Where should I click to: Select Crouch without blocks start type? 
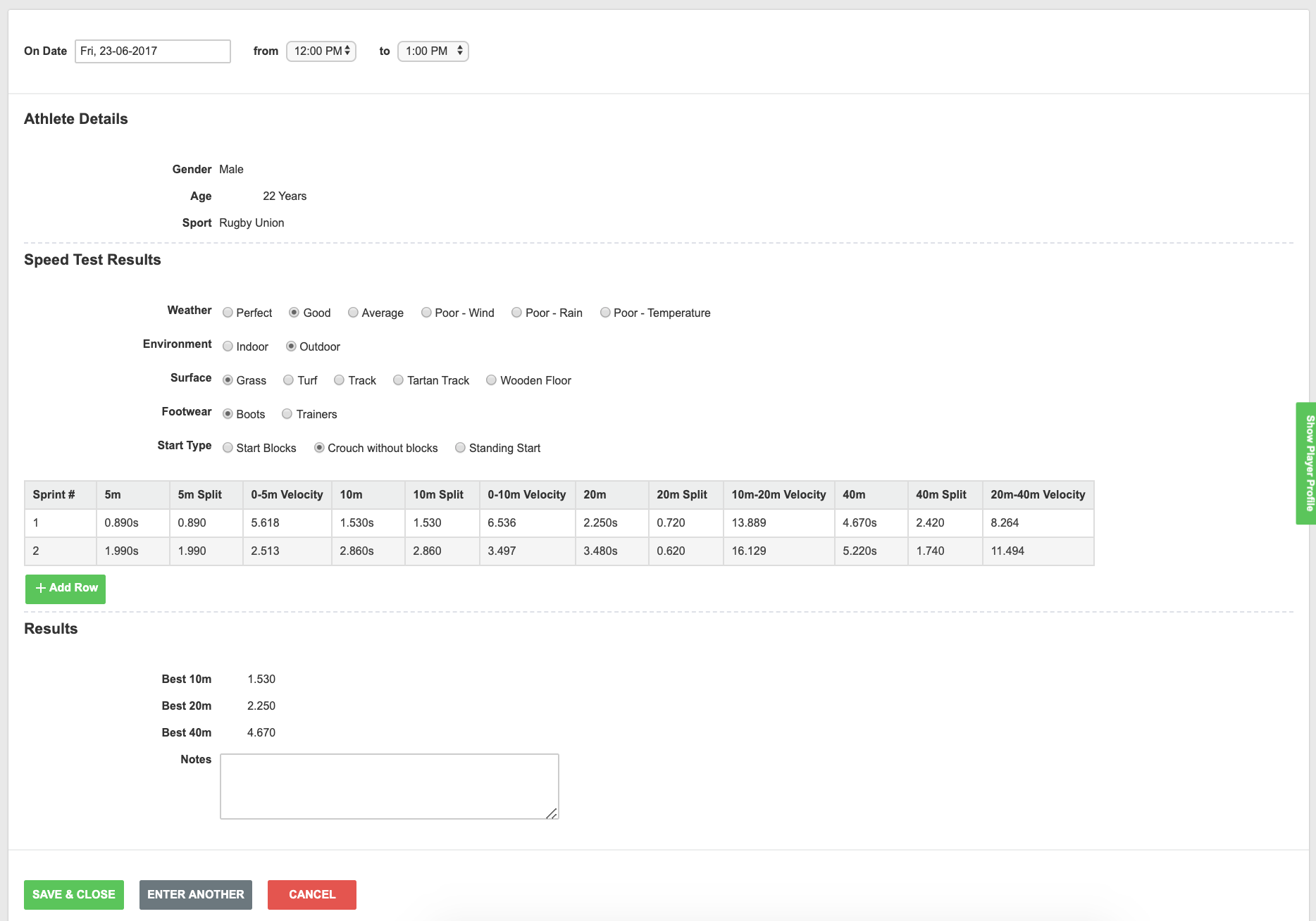(x=319, y=448)
